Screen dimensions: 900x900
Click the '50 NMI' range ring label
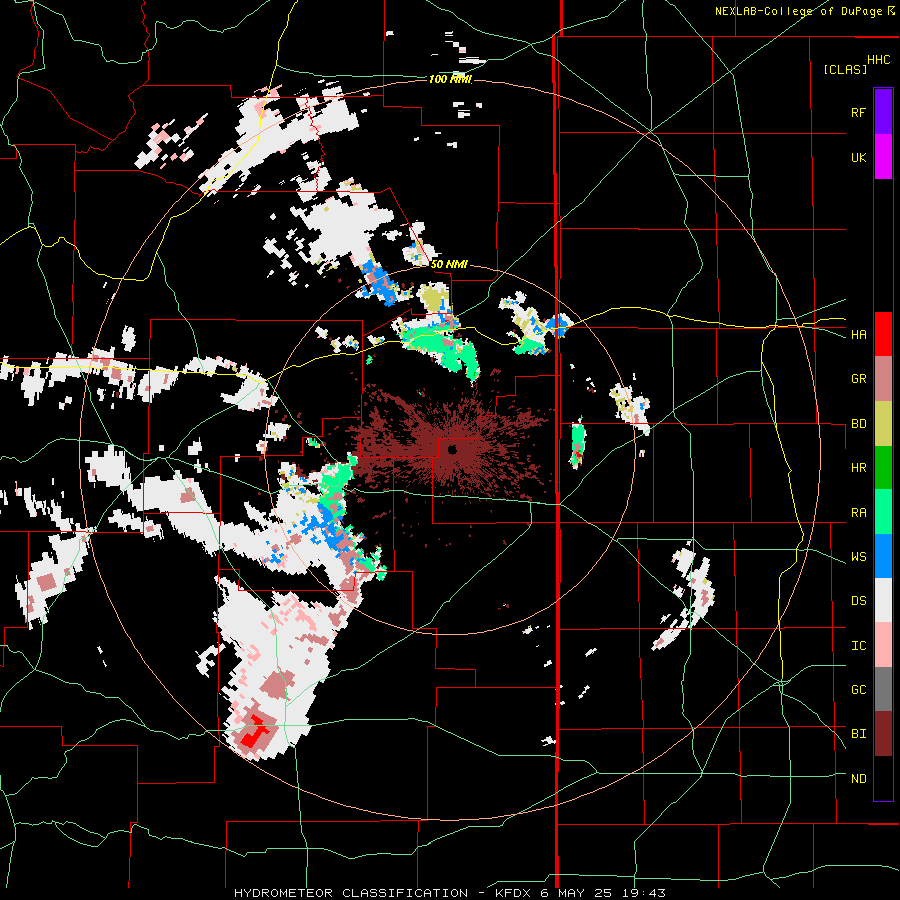(449, 264)
